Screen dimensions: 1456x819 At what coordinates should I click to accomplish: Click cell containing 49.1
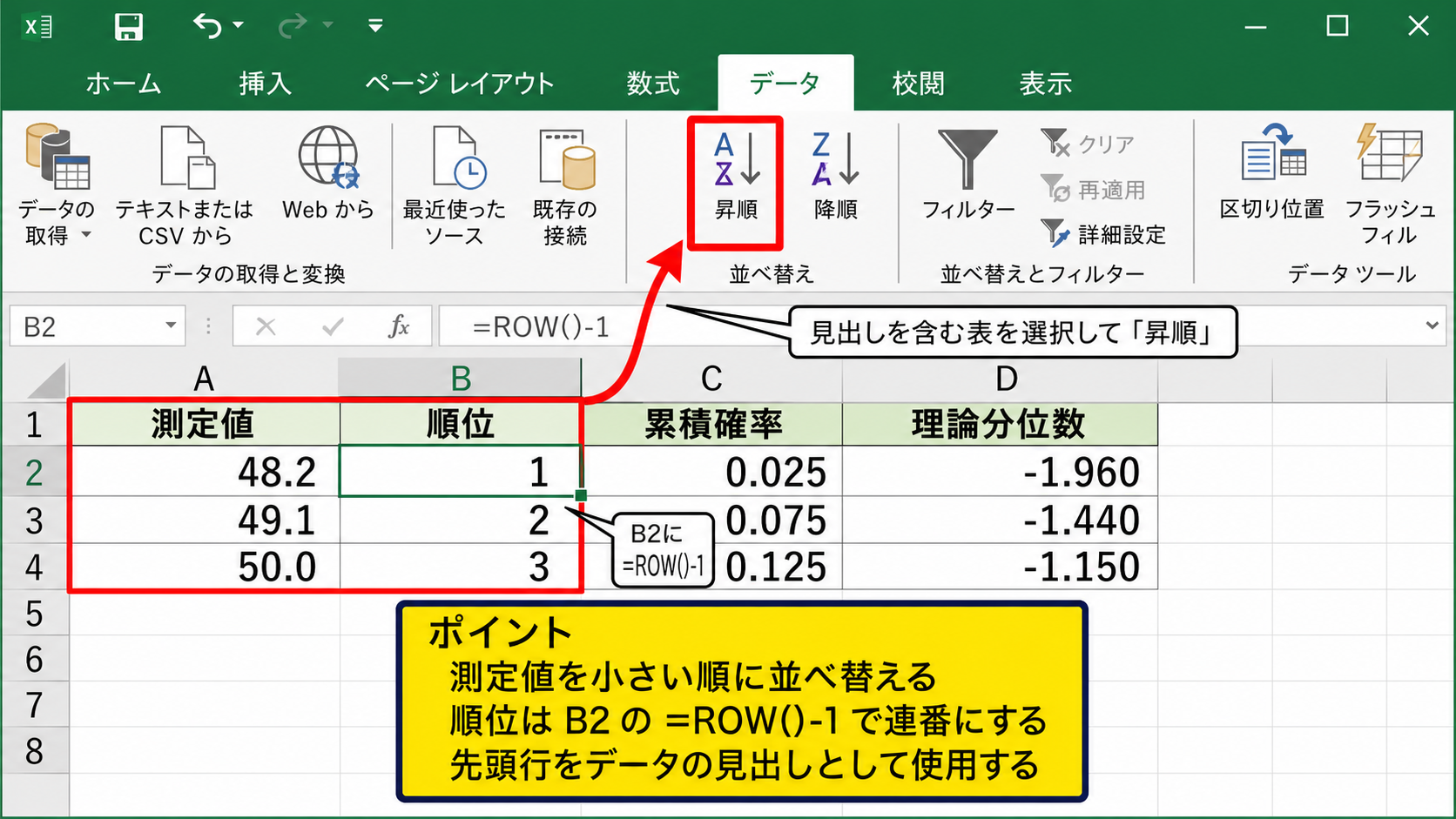[204, 520]
